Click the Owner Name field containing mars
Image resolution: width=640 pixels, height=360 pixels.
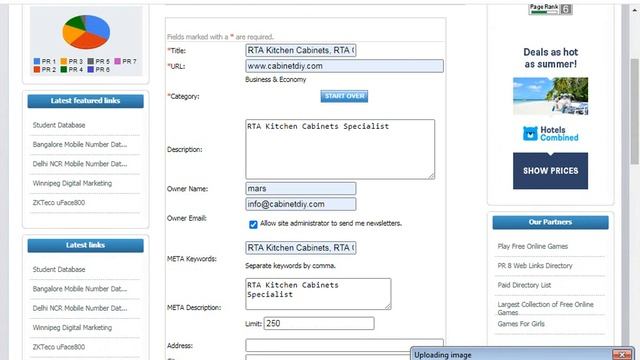point(301,189)
